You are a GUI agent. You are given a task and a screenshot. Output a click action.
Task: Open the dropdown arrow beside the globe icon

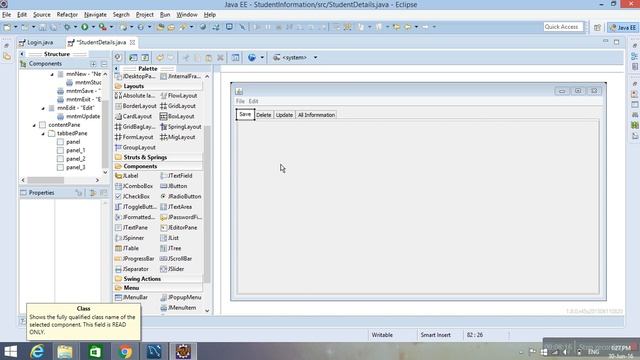point(262,58)
